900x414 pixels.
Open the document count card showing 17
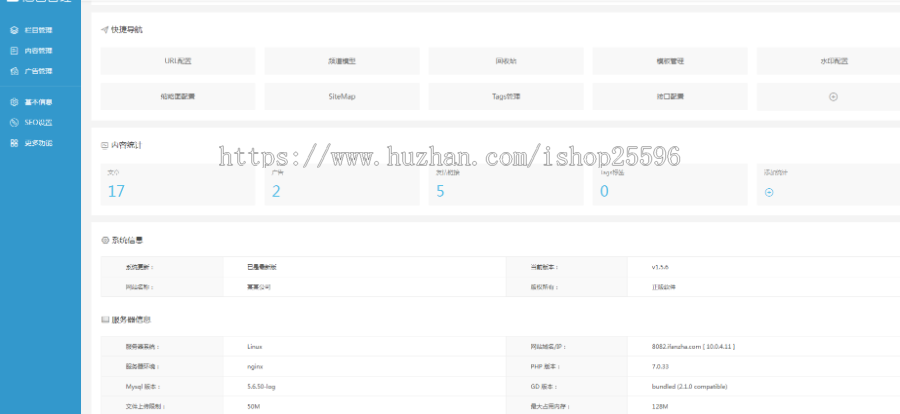(x=178, y=184)
